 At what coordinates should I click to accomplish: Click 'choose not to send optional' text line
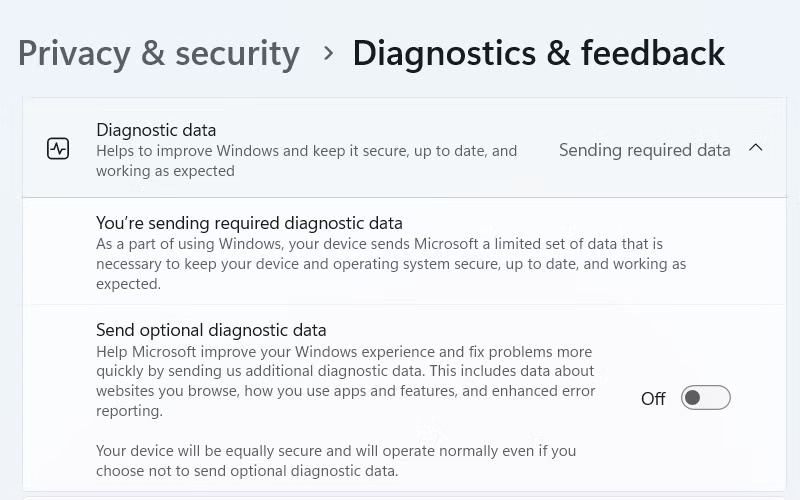246,471
